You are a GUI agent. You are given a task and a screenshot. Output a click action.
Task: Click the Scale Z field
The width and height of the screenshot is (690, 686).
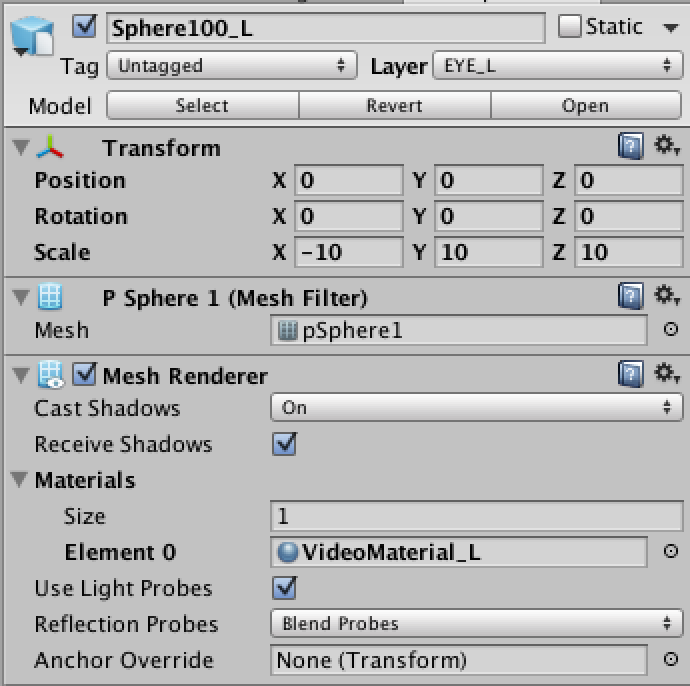click(628, 252)
